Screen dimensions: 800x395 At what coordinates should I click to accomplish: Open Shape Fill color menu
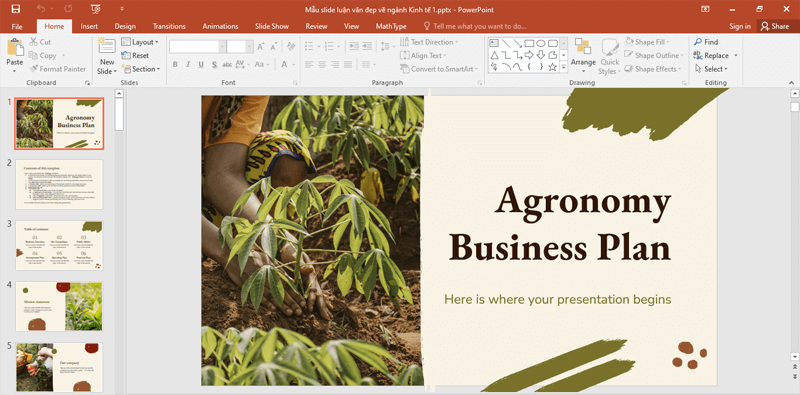coord(648,42)
